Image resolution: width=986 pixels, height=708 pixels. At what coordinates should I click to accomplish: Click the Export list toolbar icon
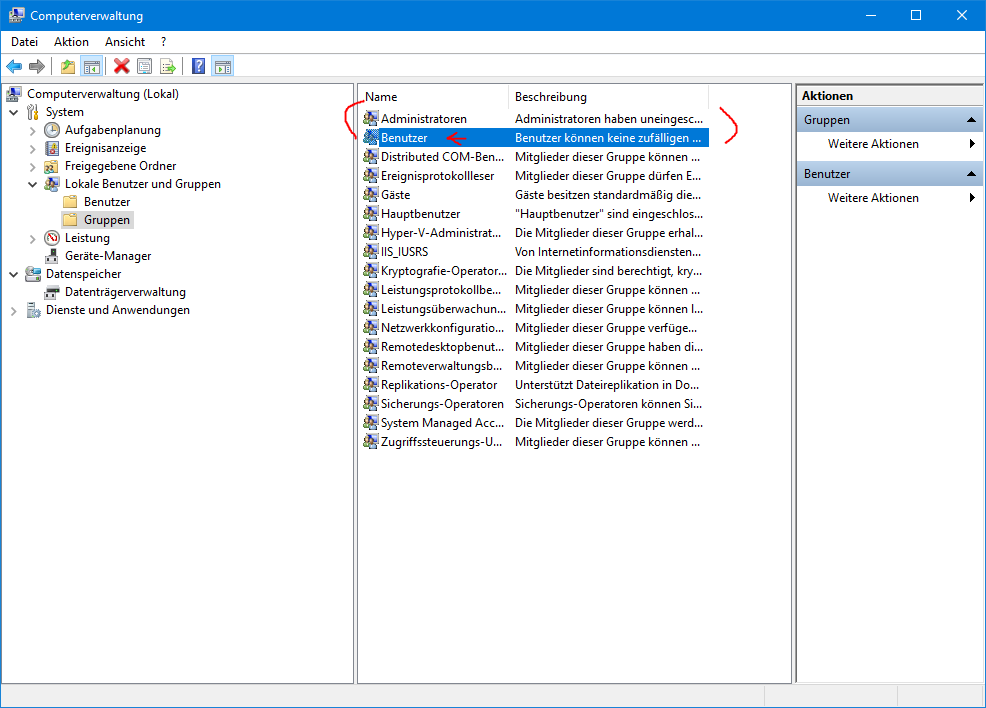point(168,66)
